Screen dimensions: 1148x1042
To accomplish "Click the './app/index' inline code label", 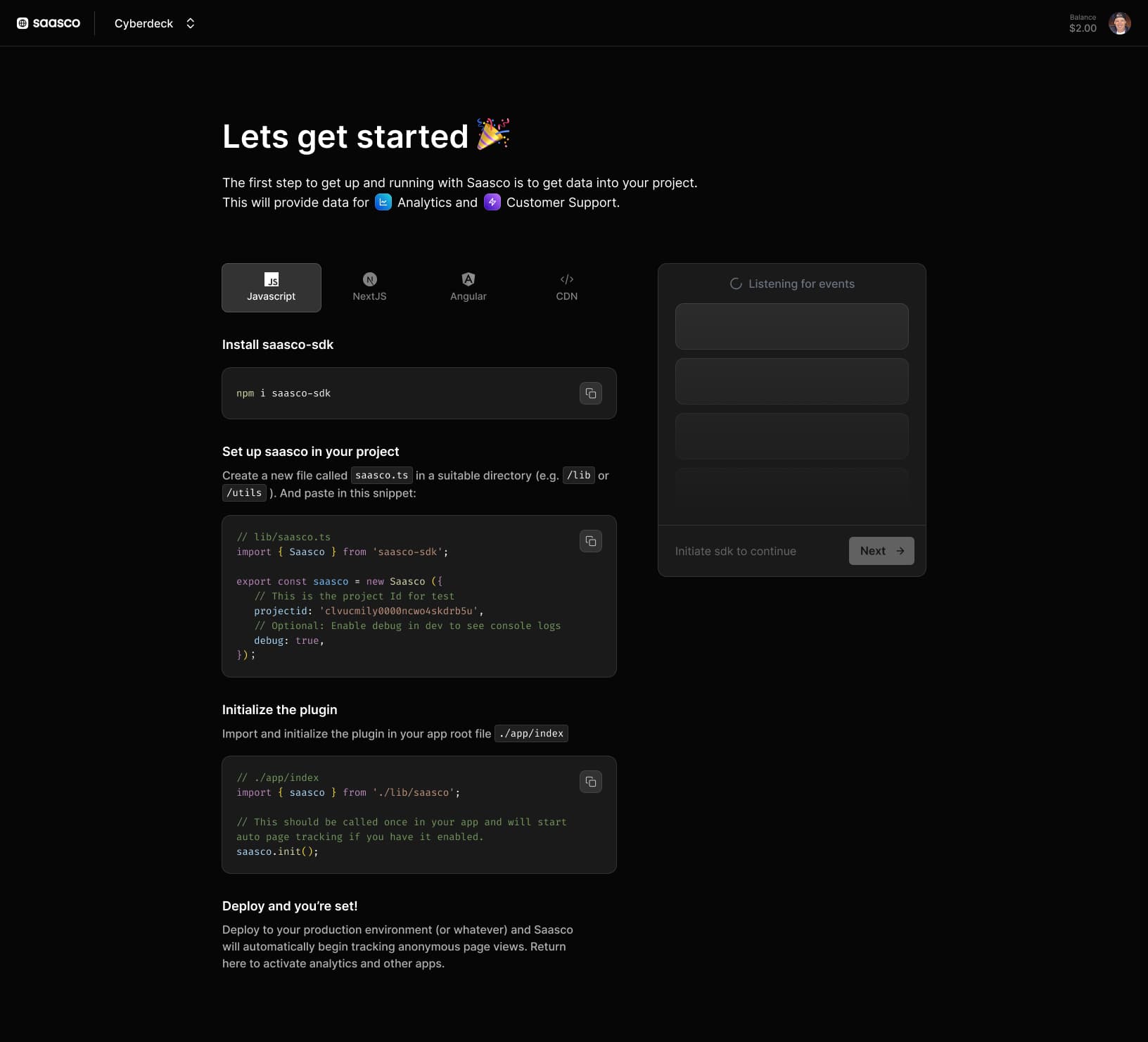I will 531,734.
